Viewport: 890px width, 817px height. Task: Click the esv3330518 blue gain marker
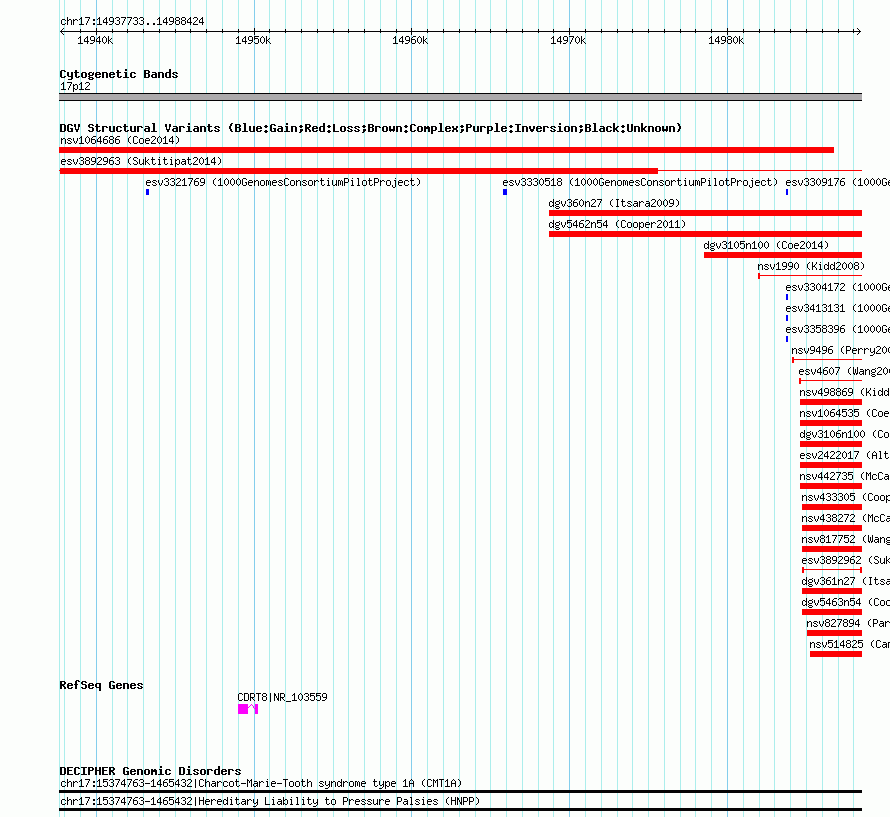[505, 192]
